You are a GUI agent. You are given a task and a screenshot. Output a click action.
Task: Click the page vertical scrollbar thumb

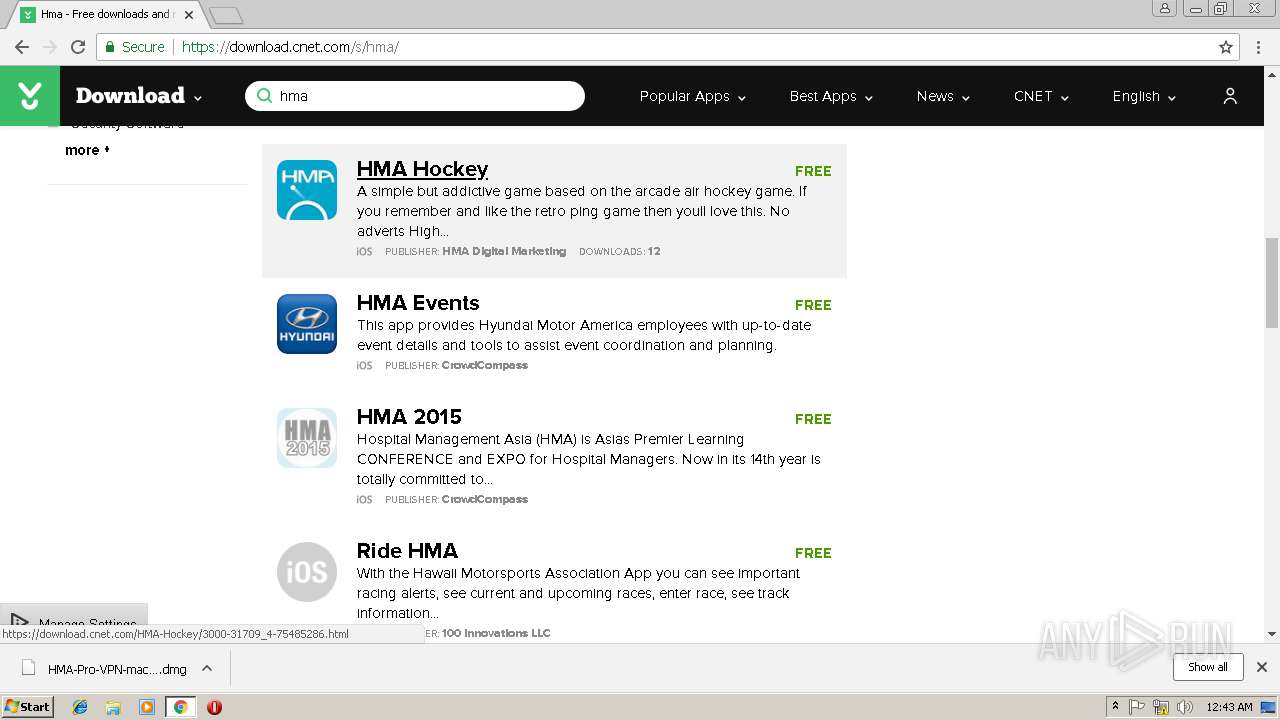tap(1272, 283)
